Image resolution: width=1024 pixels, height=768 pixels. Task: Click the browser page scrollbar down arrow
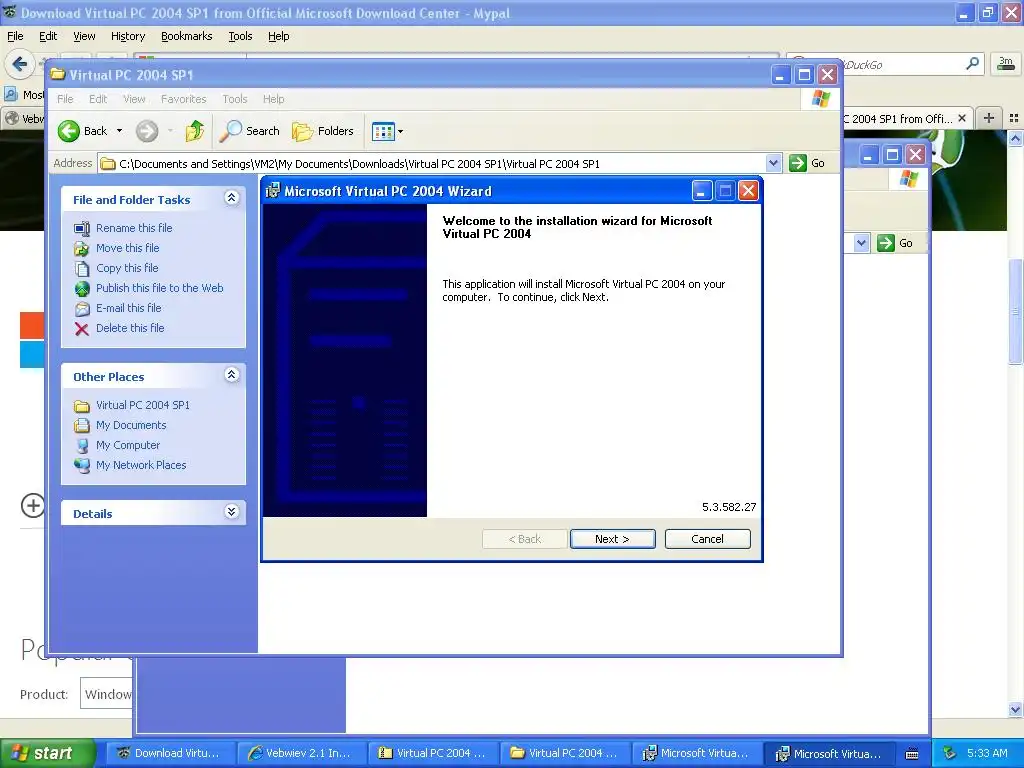(x=1015, y=709)
